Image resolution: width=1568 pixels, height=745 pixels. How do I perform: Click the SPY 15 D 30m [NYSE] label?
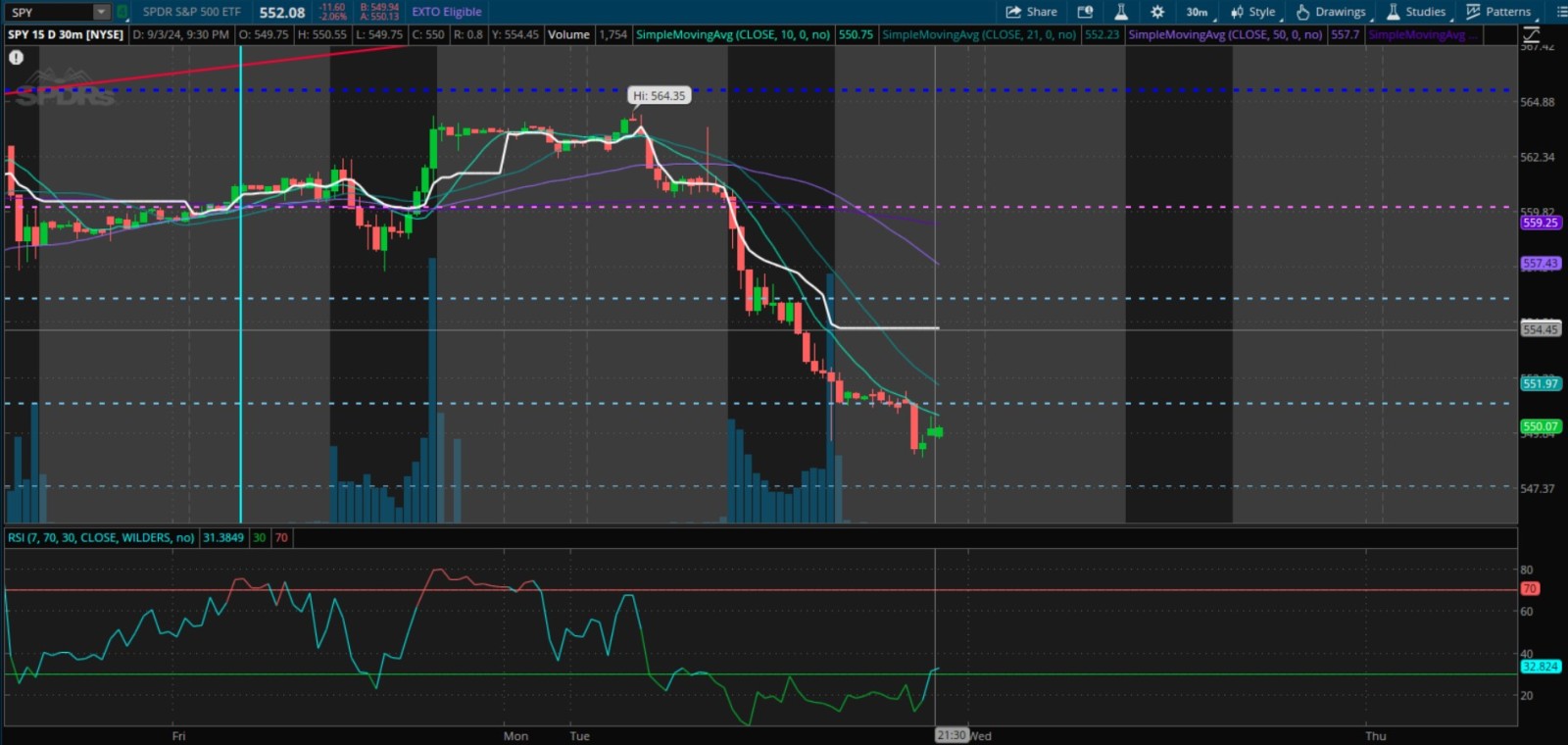pyautogui.click(x=66, y=34)
